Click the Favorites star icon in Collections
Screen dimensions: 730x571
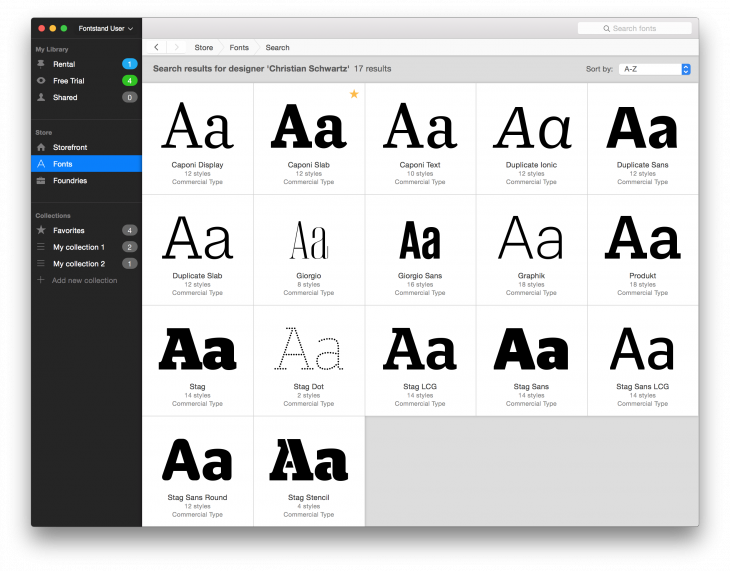click(x=41, y=230)
